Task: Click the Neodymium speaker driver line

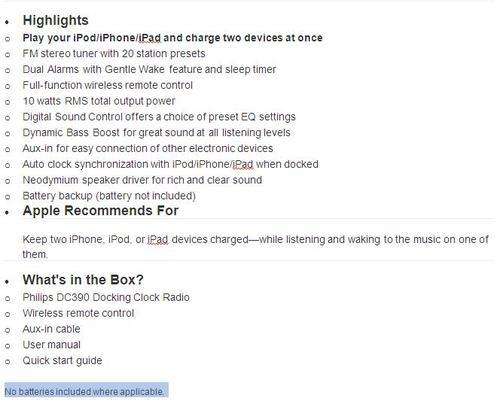Action: tap(142, 180)
